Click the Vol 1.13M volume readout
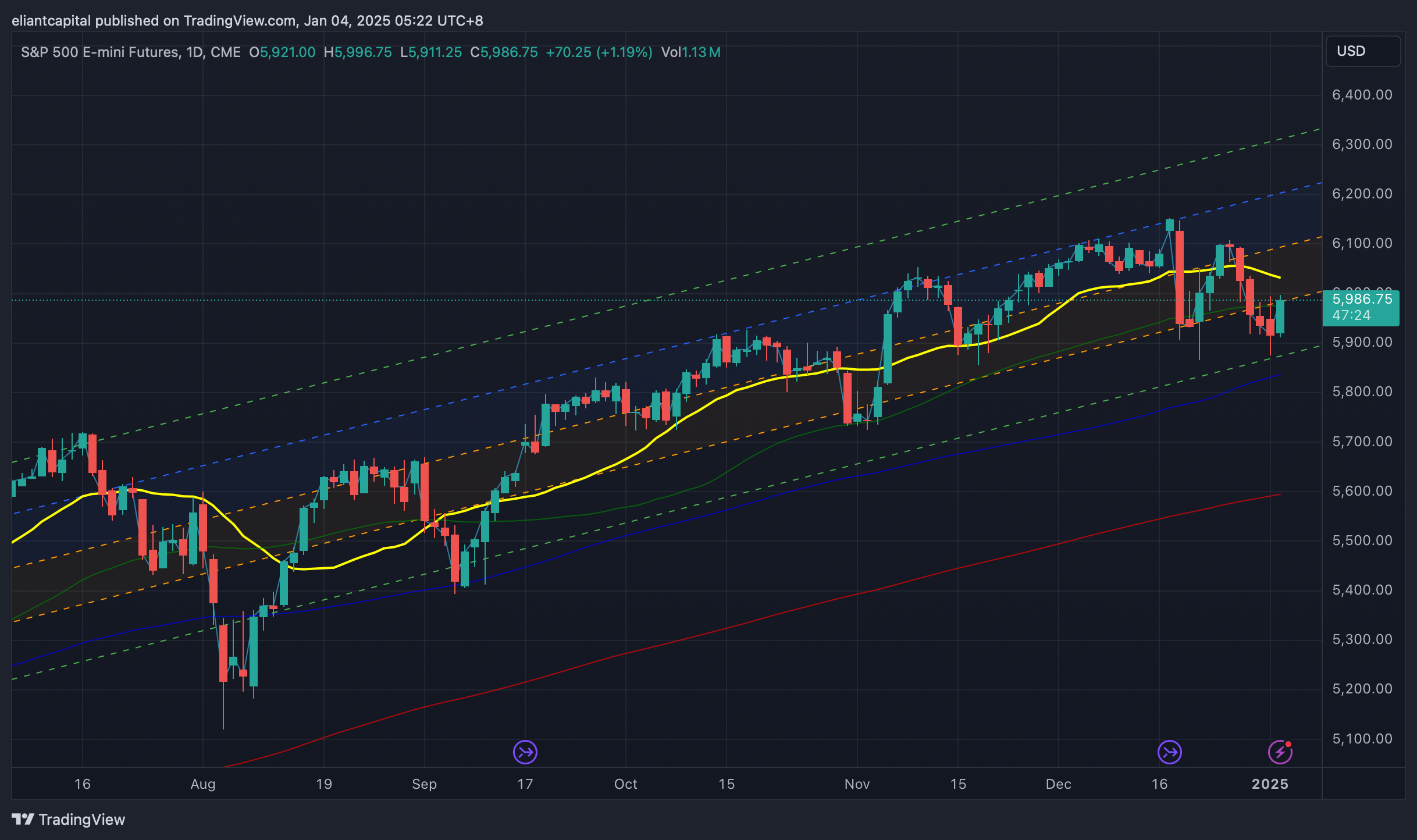The width and height of the screenshot is (1417, 840). [690, 52]
